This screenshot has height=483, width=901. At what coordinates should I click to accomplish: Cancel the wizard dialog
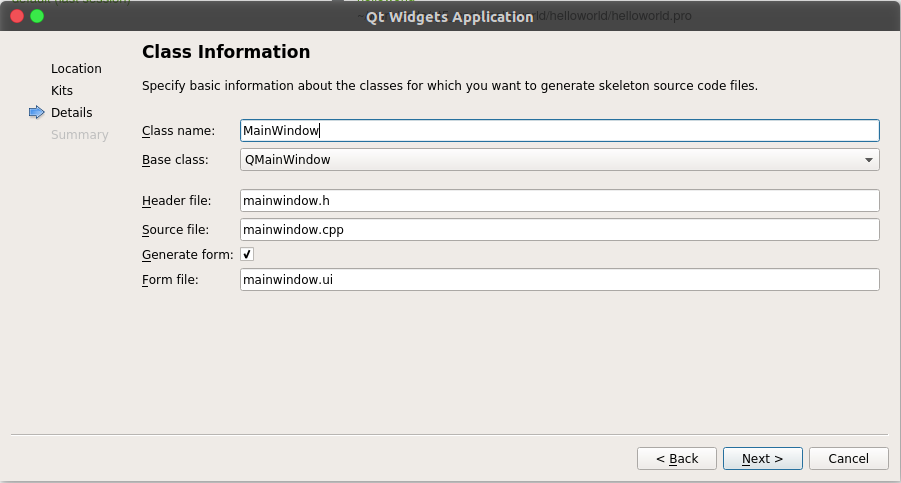pyautogui.click(x=848, y=458)
